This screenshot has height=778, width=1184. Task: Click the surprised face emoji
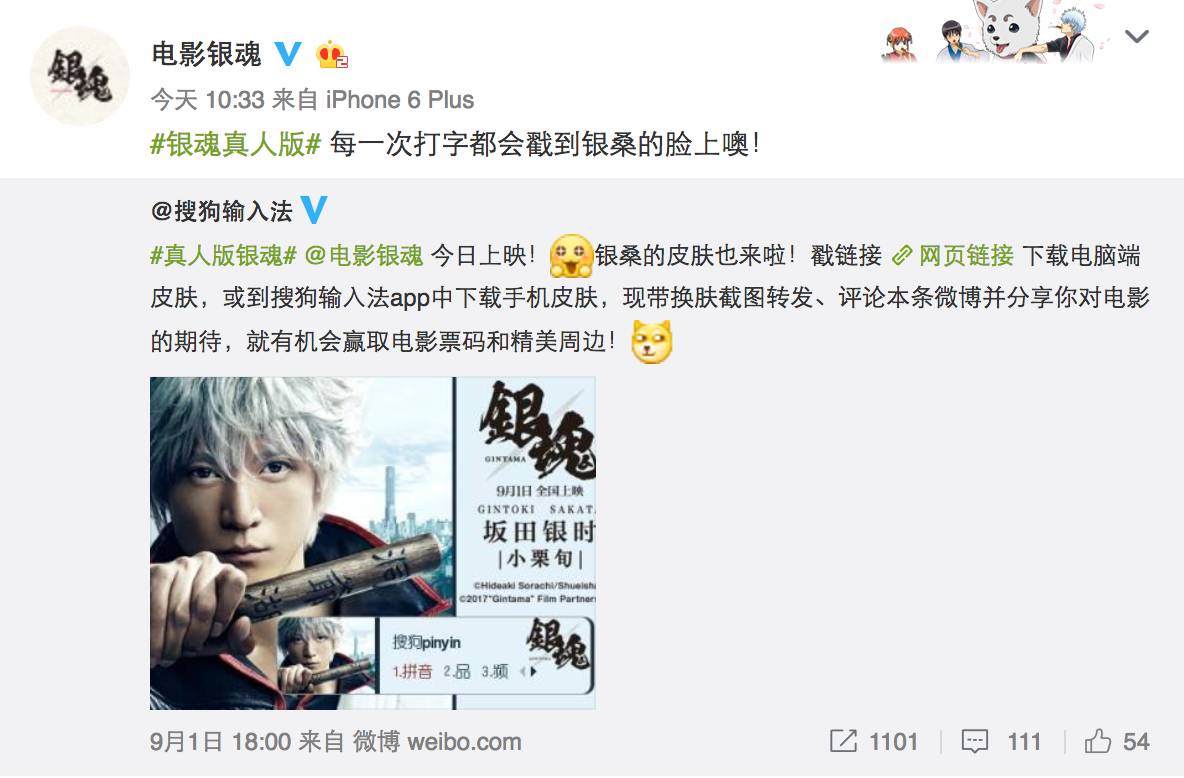pyautogui.click(x=571, y=255)
